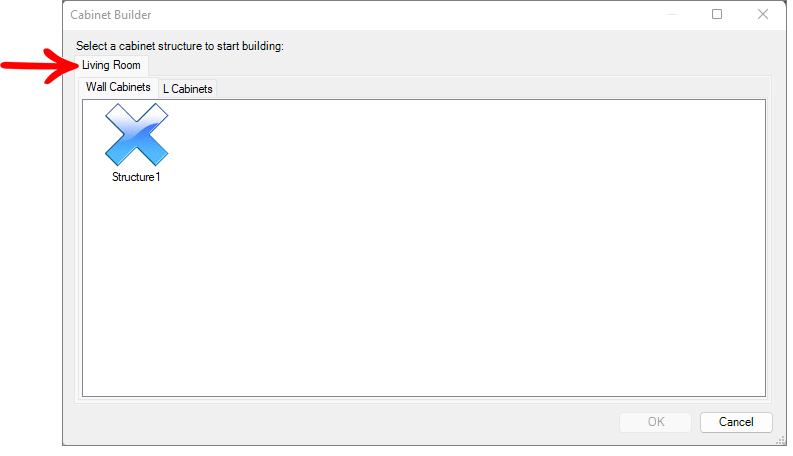Image resolution: width=793 pixels, height=456 pixels.
Task: Minimize the Cabinet Builder window
Action: pos(672,15)
